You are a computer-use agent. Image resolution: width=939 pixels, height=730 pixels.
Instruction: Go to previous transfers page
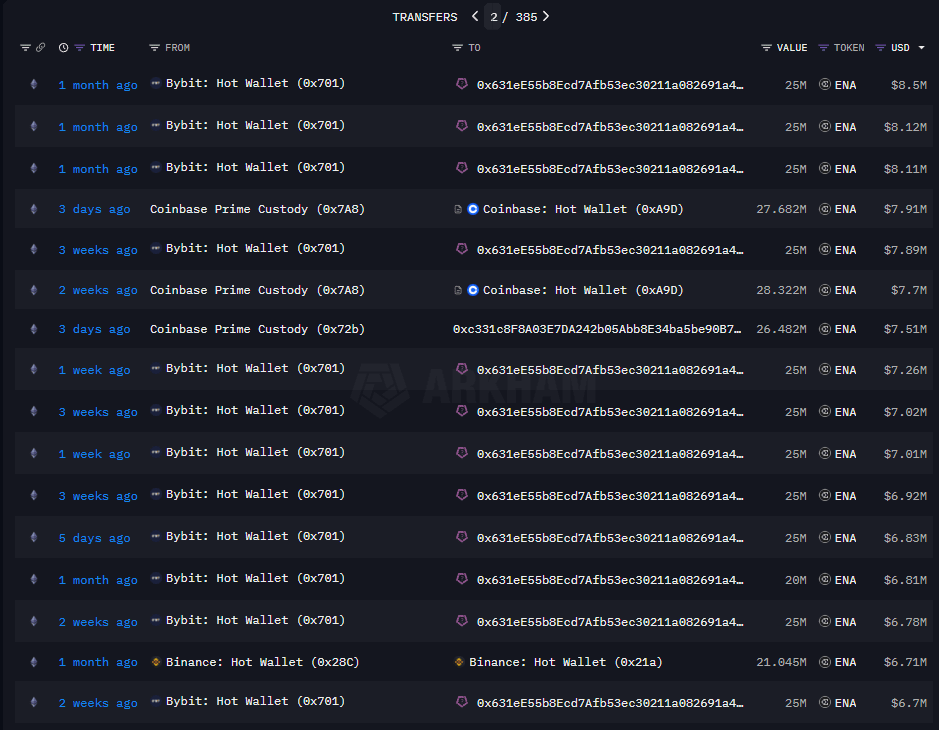coord(475,17)
